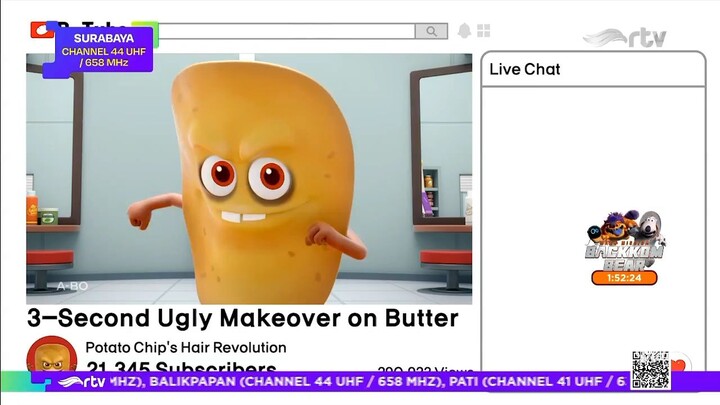Open video title '3-Second Ugly Makeover on Butter'

click(242, 319)
